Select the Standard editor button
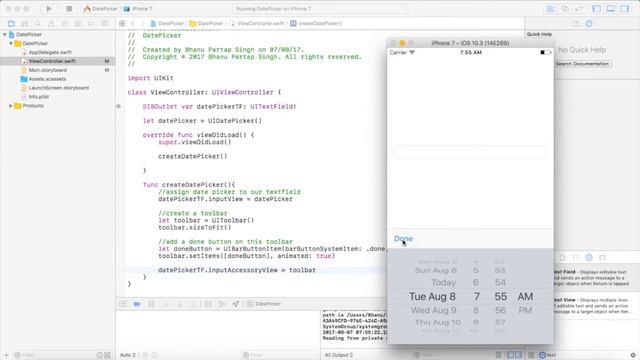The height and width of the screenshot is (360, 640). point(550,9)
